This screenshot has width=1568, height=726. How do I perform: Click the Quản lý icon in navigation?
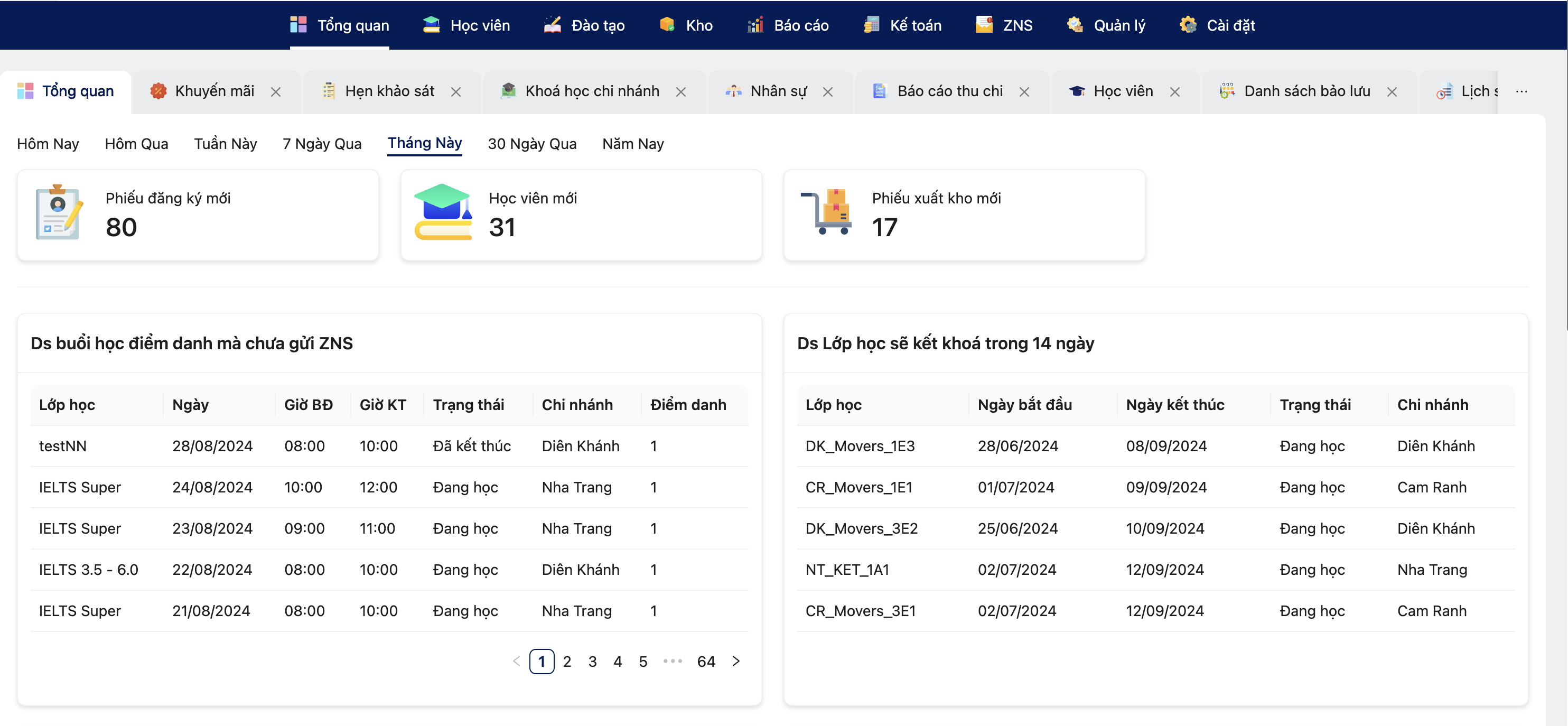pos(1075,25)
